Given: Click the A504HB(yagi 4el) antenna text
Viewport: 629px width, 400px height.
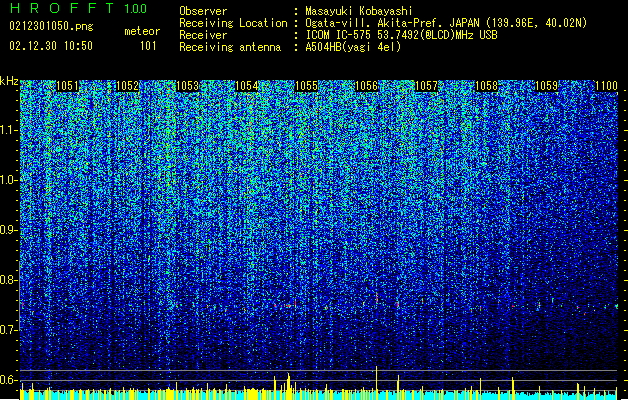Looking at the screenshot, I should point(353,47).
